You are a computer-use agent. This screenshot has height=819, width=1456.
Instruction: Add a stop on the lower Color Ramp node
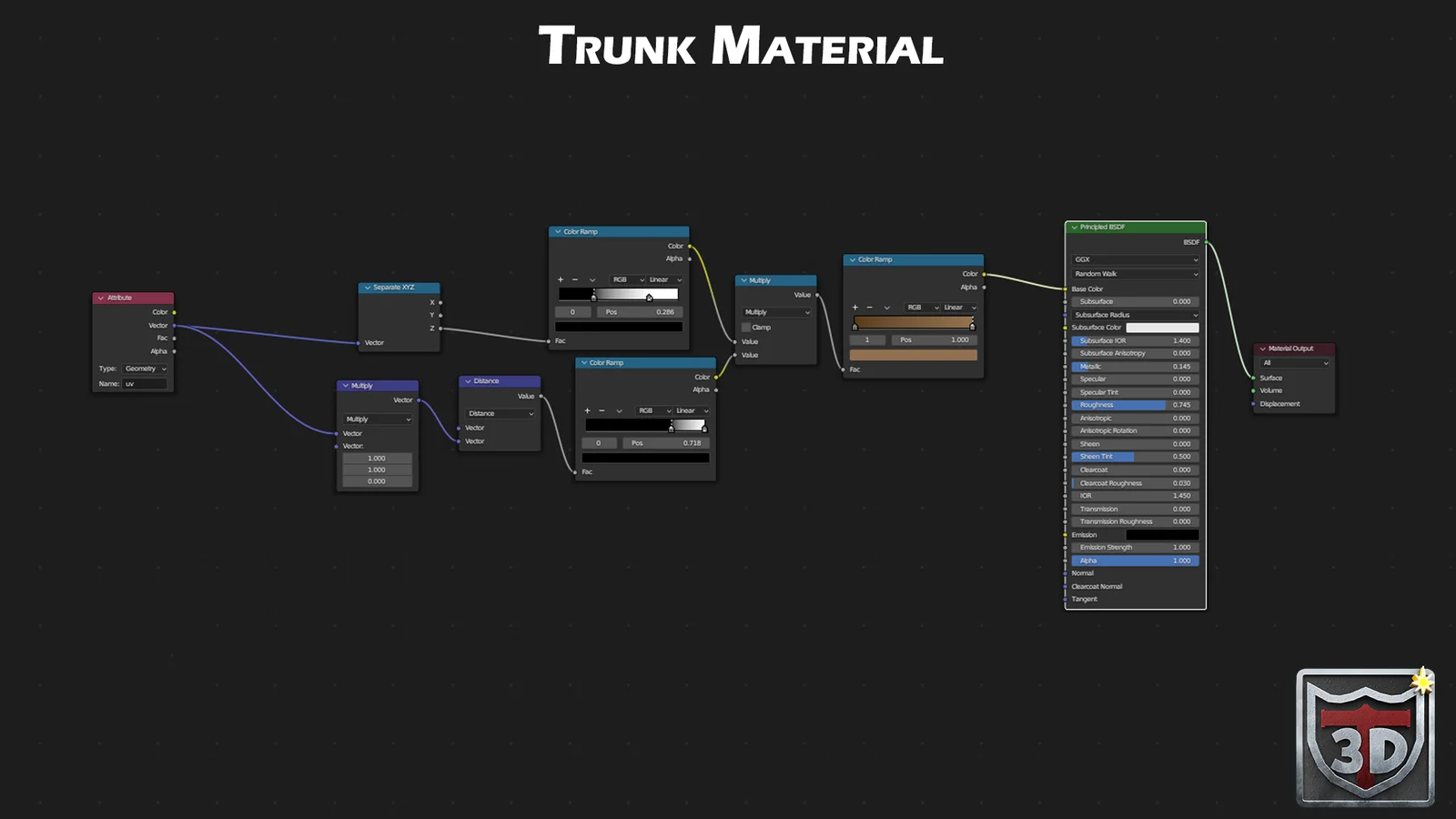click(x=586, y=410)
